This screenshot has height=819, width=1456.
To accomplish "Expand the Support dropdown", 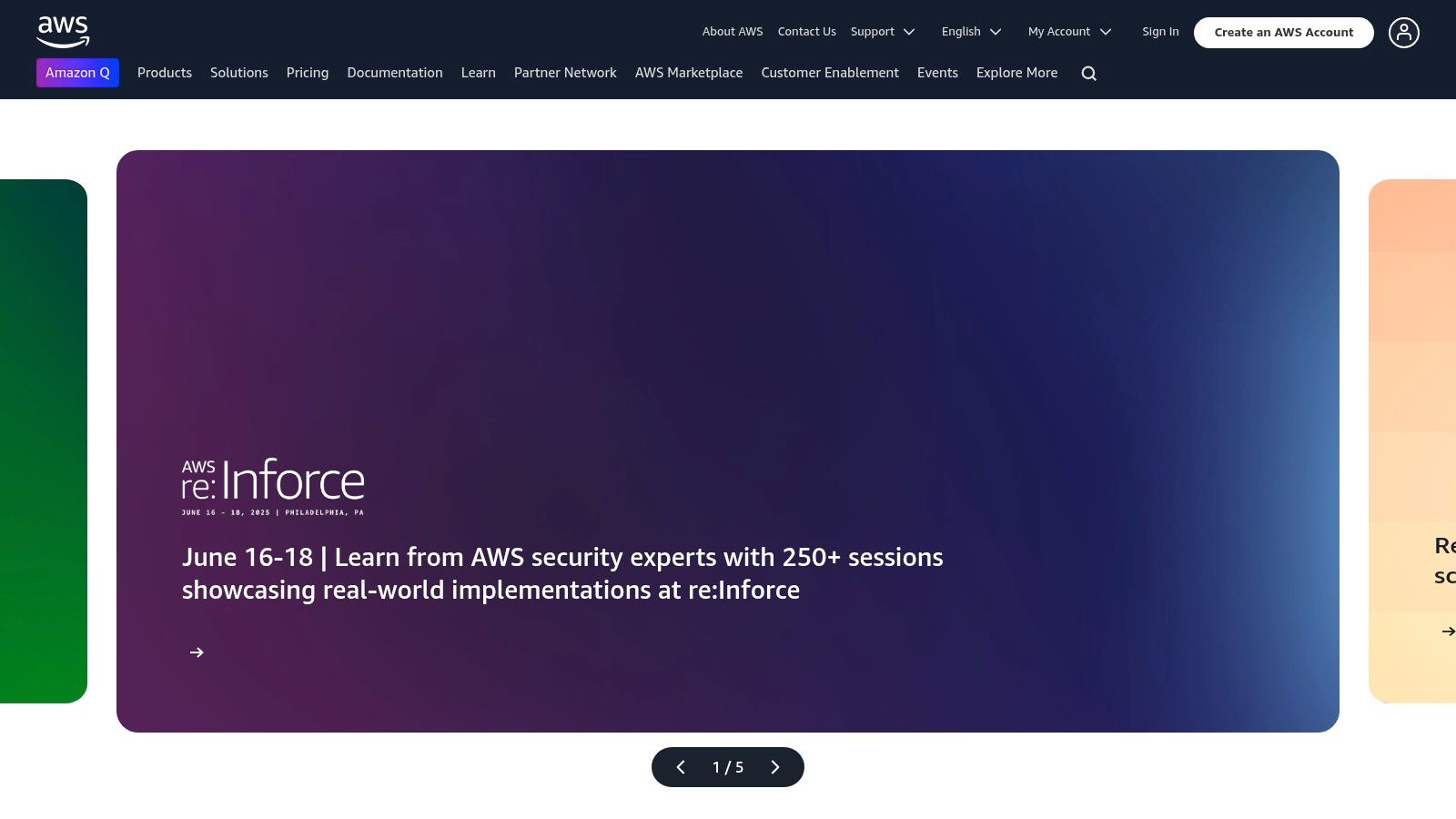I will [882, 32].
